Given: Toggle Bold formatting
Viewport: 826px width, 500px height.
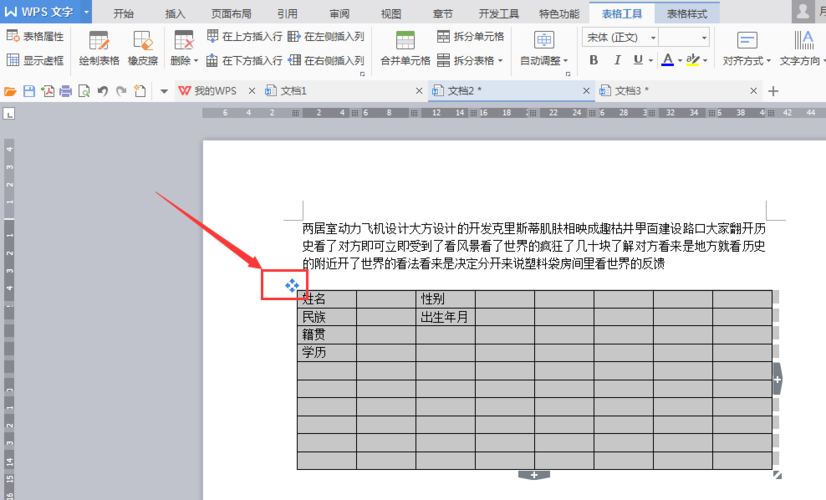Looking at the screenshot, I should tap(594, 60).
